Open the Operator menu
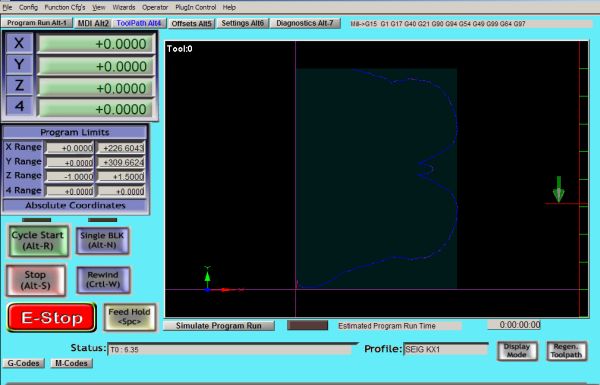This screenshot has height=385, width=600. pyautogui.click(x=155, y=7)
